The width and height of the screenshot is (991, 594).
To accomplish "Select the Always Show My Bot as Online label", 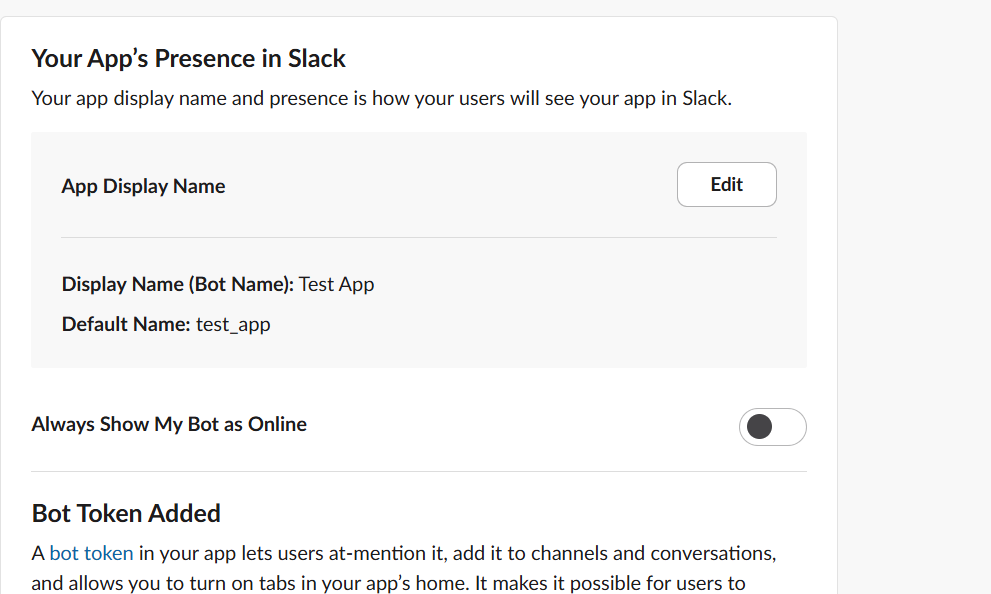I will click(169, 424).
